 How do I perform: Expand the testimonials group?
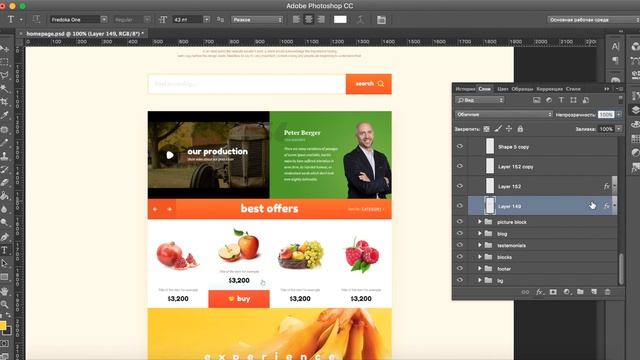point(480,245)
